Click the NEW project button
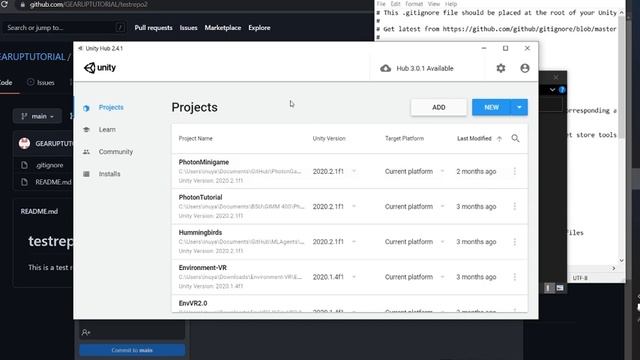Image resolution: width=640 pixels, height=360 pixels. pyautogui.click(x=491, y=107)
